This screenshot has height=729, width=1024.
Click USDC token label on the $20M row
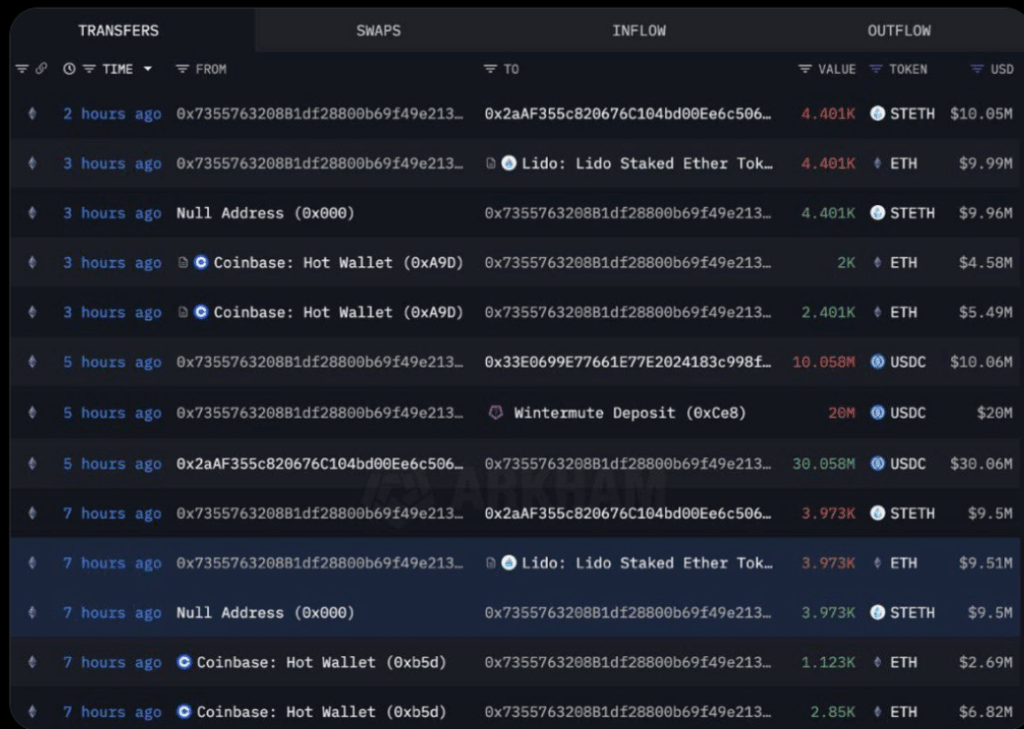tap(908, 413)
